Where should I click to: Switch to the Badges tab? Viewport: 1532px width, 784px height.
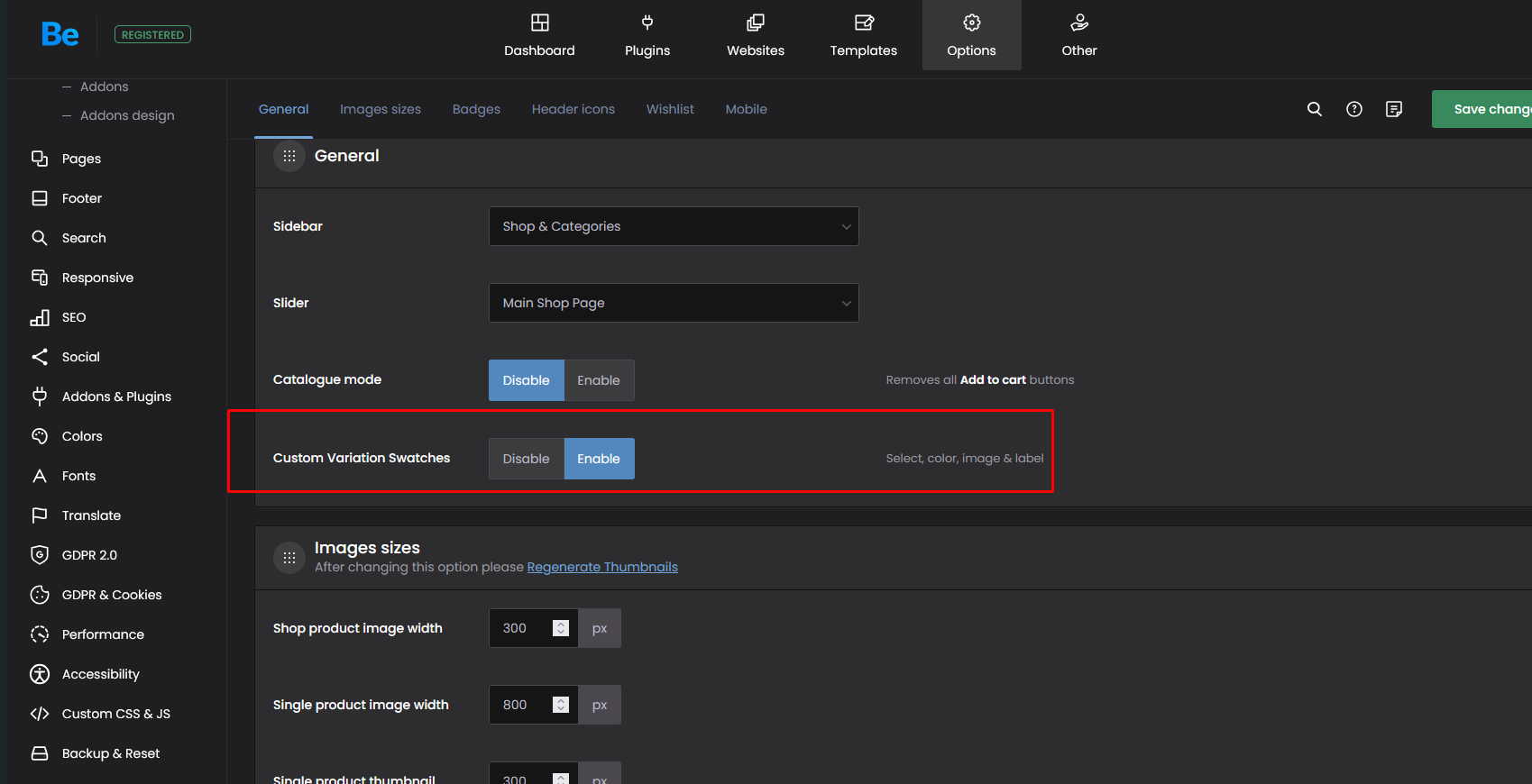coord(476,109)
